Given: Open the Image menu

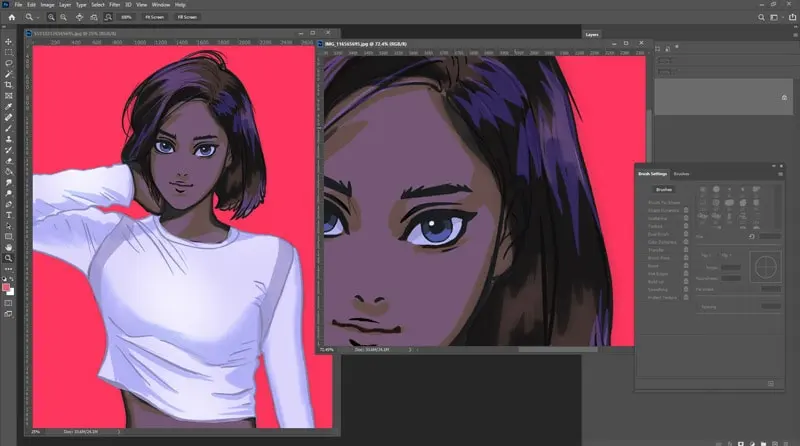Looking at the screenshot, I should [x=47, y=5].
